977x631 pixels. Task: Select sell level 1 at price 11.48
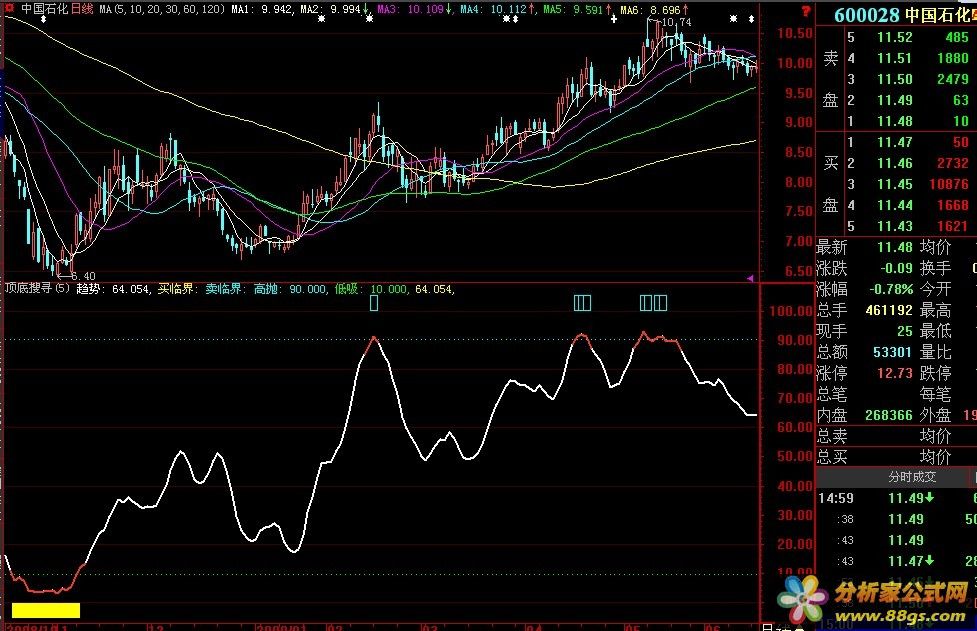(896, 121)
